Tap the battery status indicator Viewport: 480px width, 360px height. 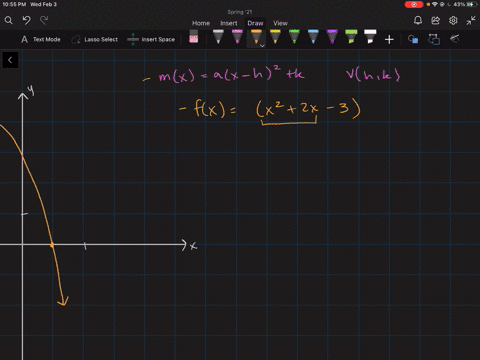466,4
